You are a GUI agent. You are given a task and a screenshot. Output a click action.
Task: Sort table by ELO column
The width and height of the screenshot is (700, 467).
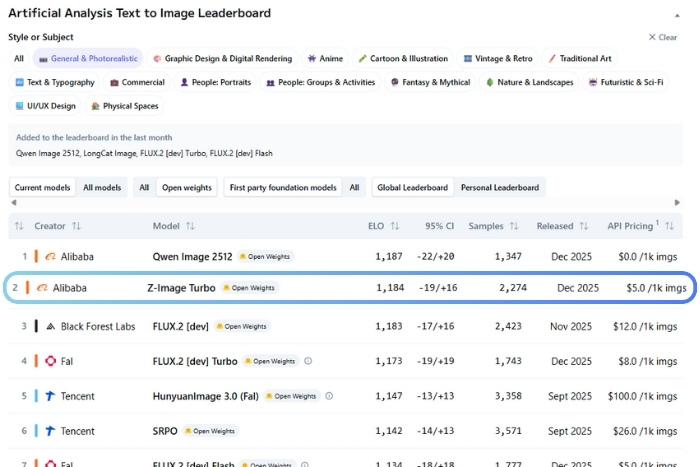(x=395, y=226)
